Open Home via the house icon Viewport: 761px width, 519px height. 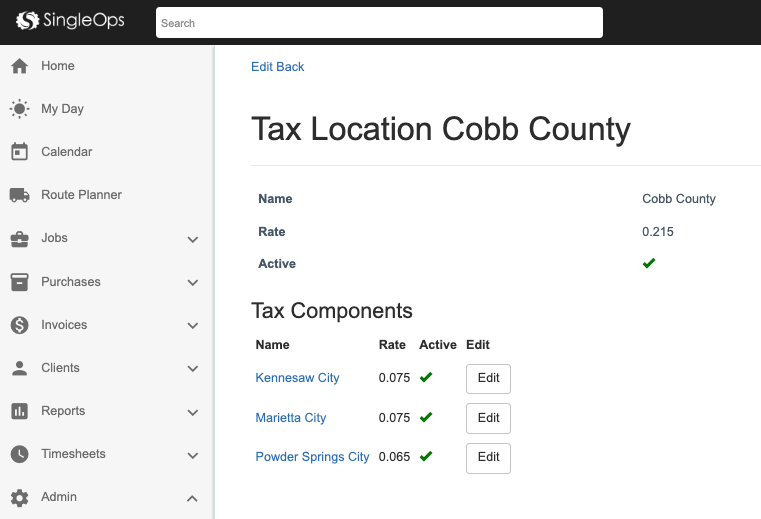tap(19, 66)
